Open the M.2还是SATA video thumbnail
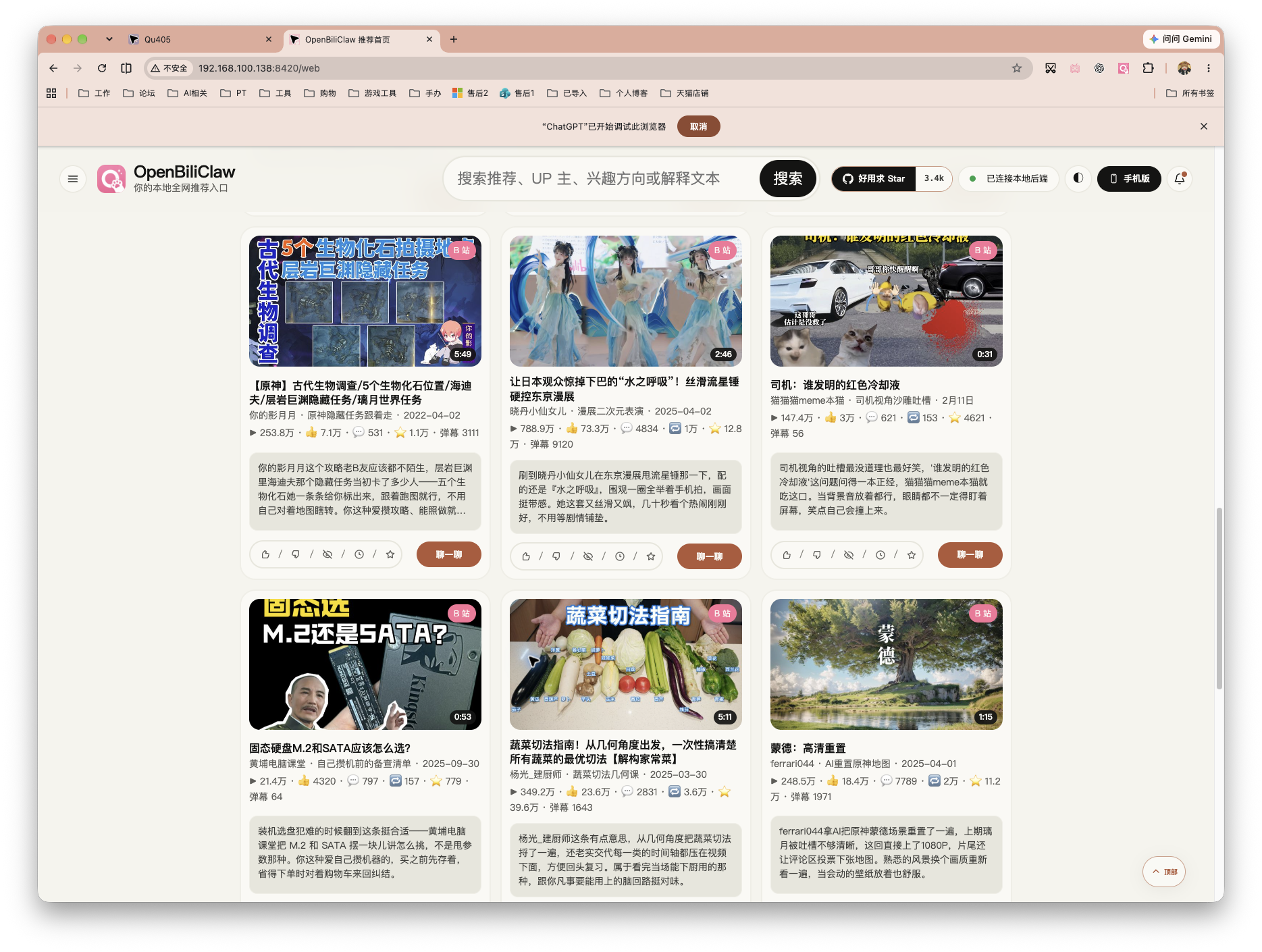 (365, 664)
